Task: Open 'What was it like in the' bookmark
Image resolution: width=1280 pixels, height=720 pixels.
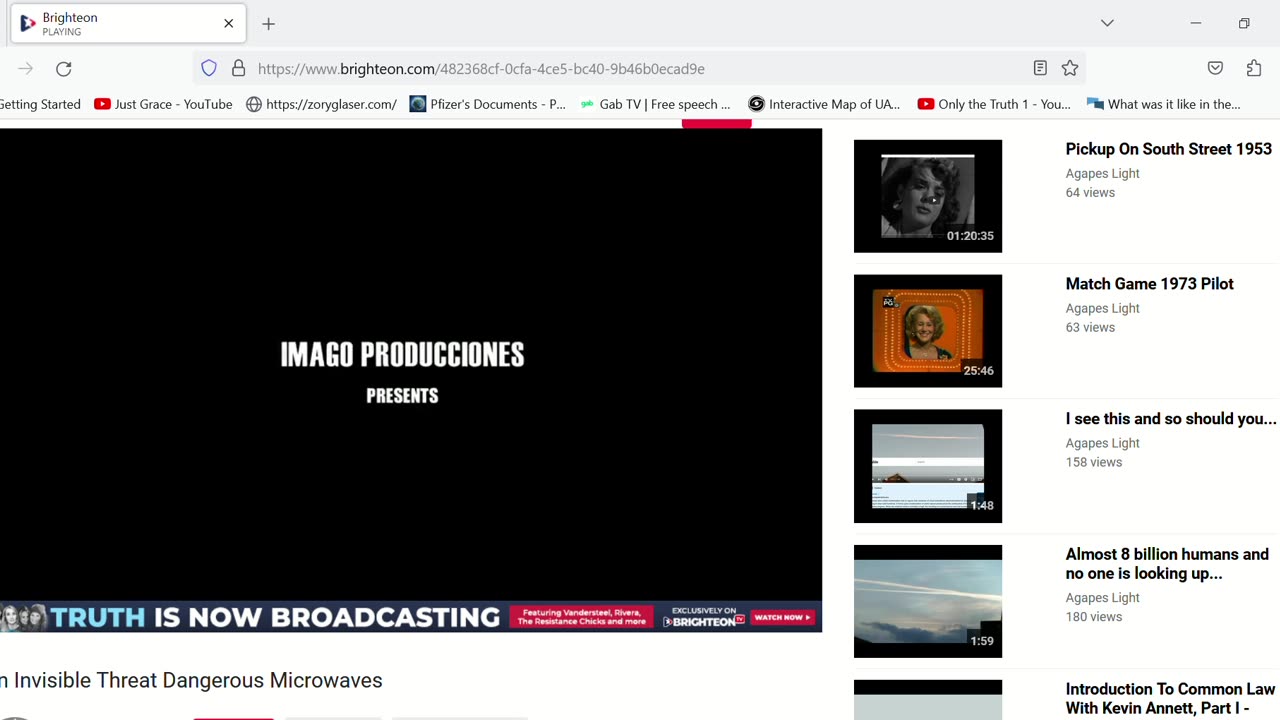Action: point(1163,104)
